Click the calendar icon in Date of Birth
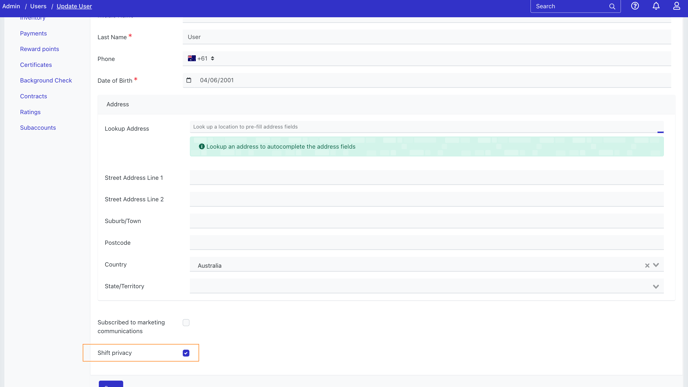688x387 pixels. tap(189, 80)
